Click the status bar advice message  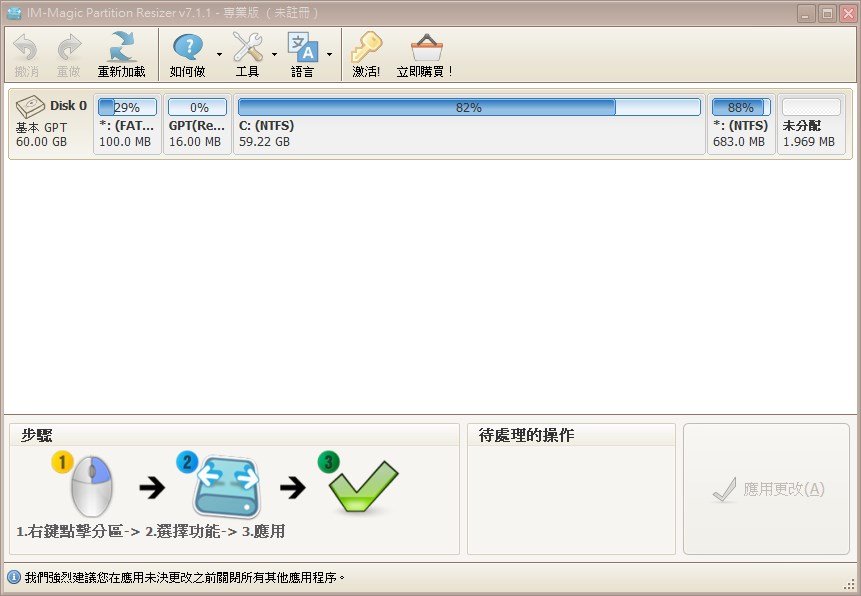[x=185, y=578]
